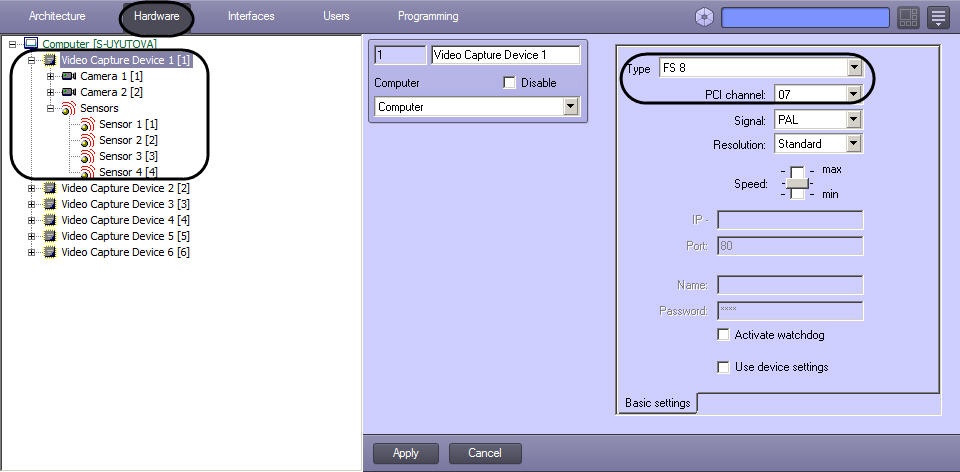Click the Video Capture Device 1 name field
960x472 pixels.
[x=506, y=55]
